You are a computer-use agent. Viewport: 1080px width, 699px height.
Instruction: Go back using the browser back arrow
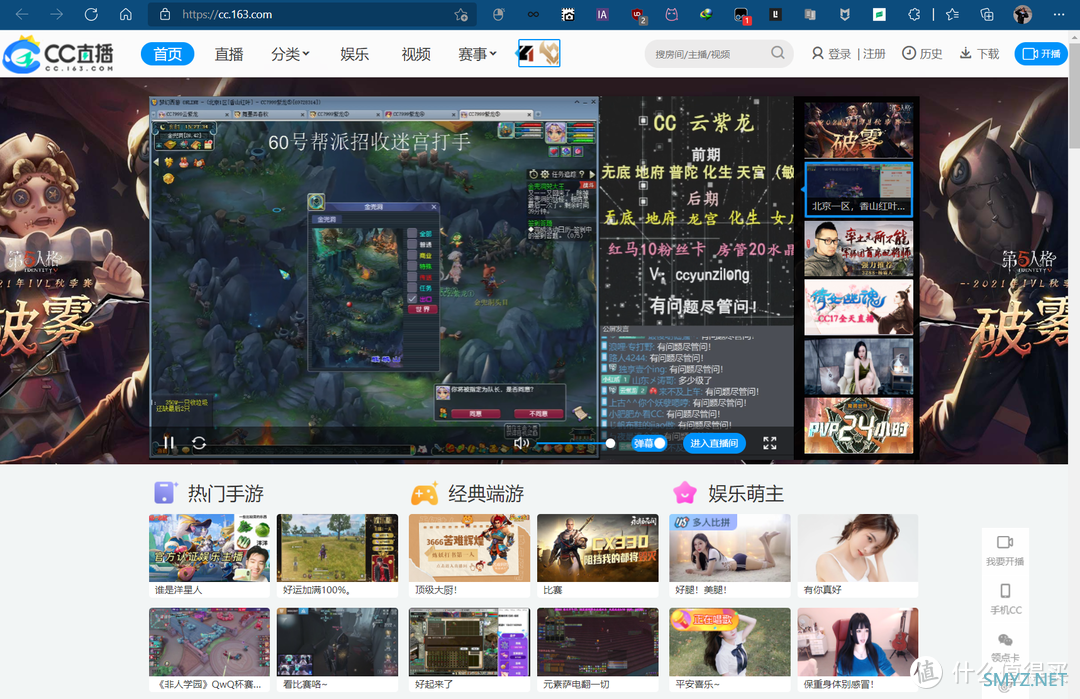pyautogui.click(x=22, y=14)
